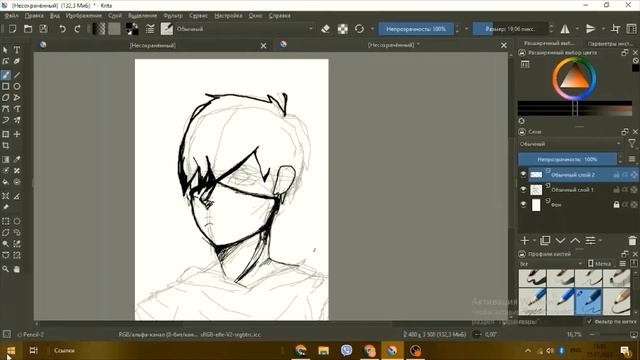
Task: Select the highlighted blue pencil brush preset
Action: (x=588, y=301)
